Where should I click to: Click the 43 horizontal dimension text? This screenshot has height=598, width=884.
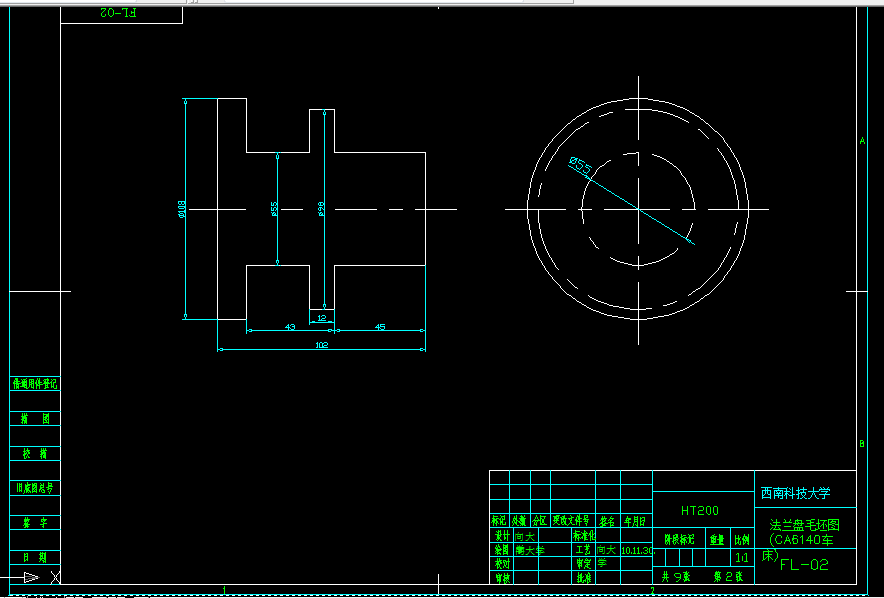pos(290,327)
